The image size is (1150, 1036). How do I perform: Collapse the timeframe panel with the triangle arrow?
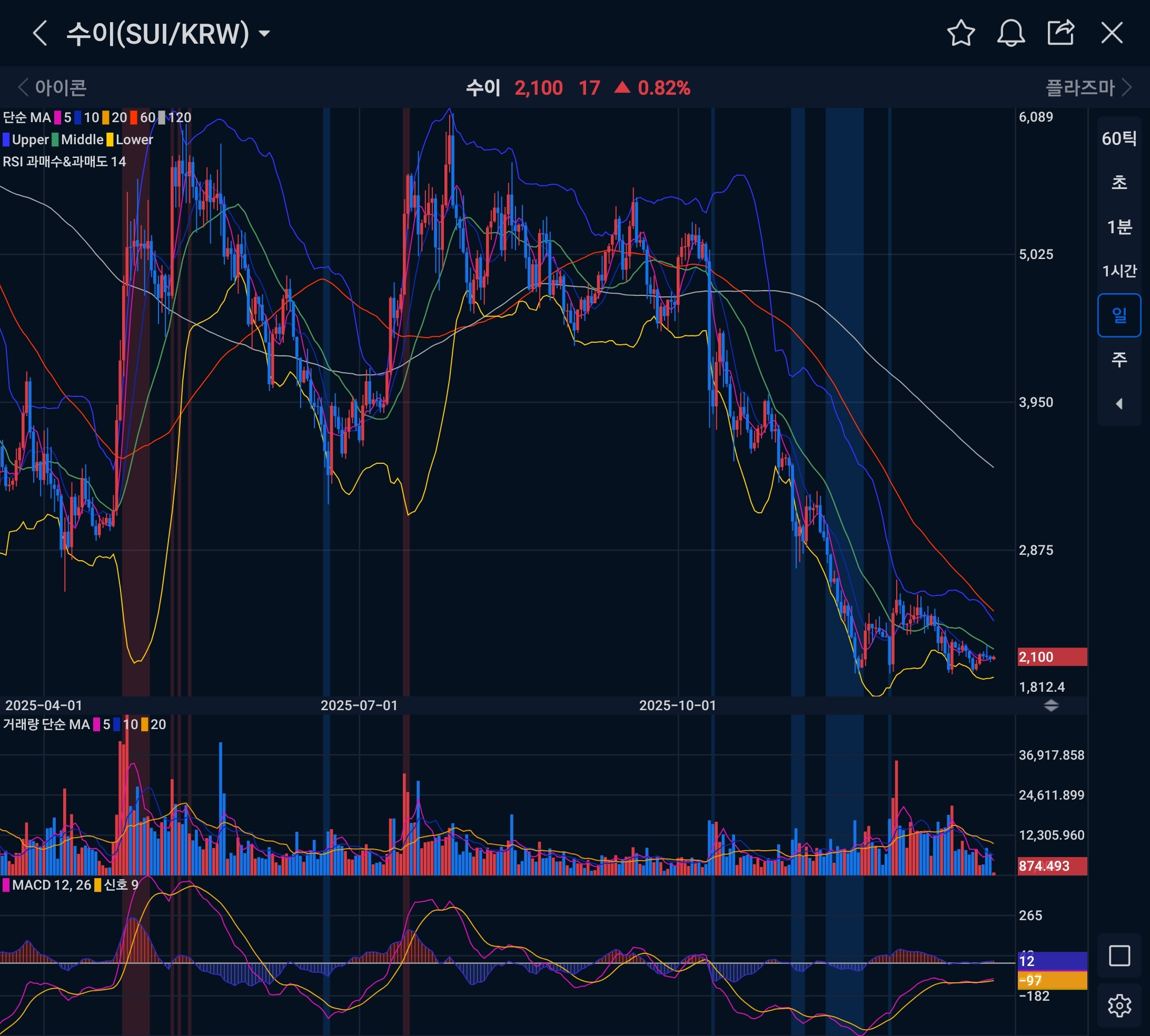coord(1119,404)
